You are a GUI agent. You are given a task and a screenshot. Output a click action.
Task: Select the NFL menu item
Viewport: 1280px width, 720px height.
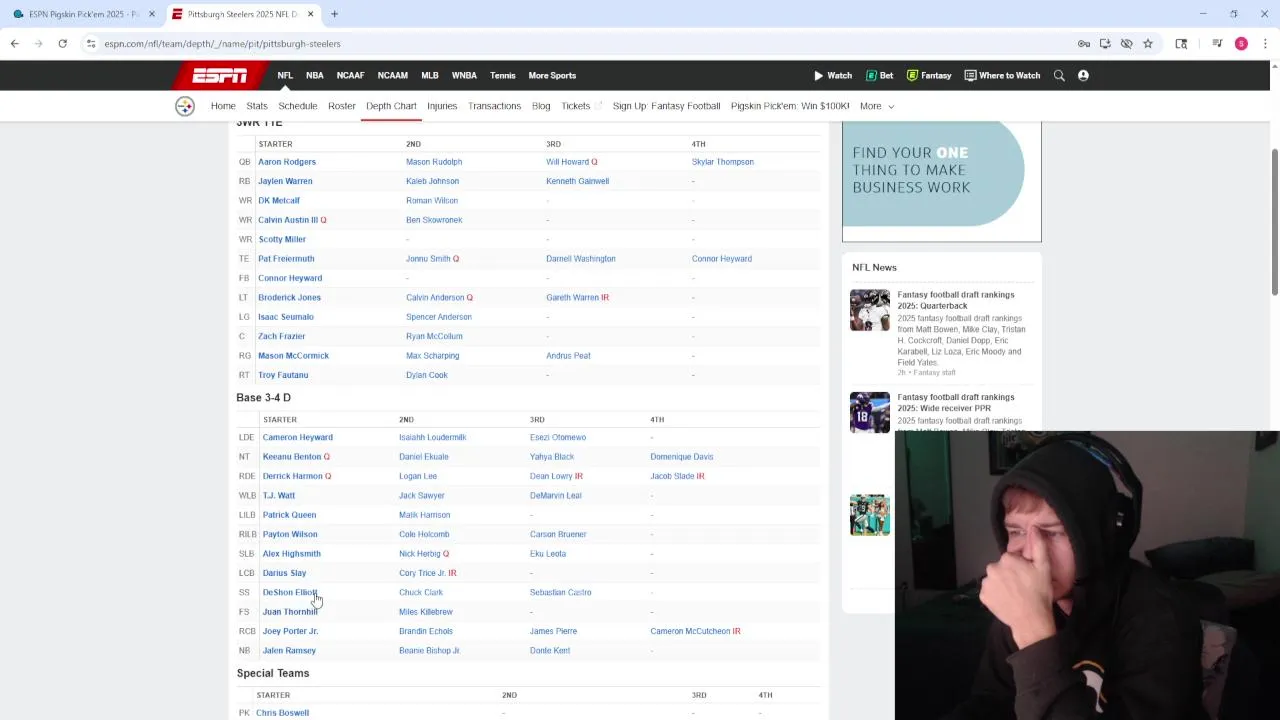285,75
